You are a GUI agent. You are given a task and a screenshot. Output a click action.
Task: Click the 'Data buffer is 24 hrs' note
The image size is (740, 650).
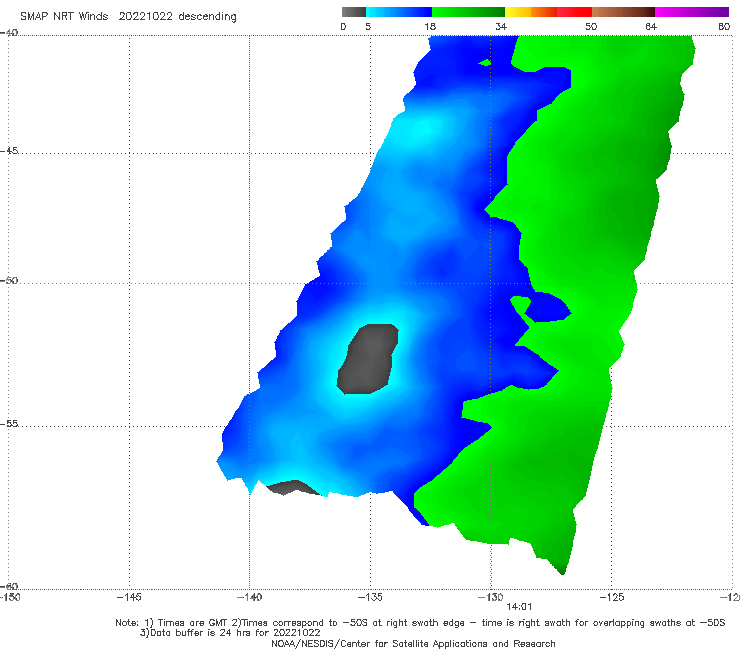coord(230,633)
